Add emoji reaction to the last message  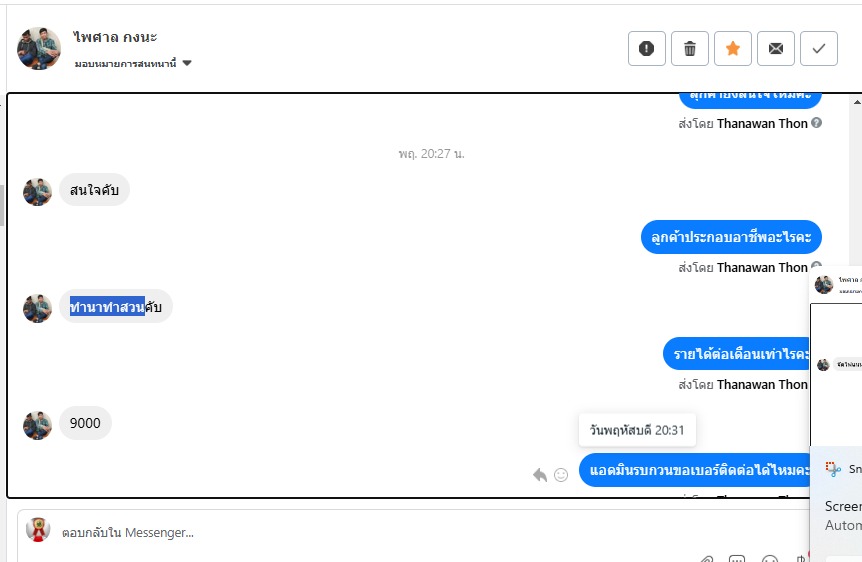point(561,475)
